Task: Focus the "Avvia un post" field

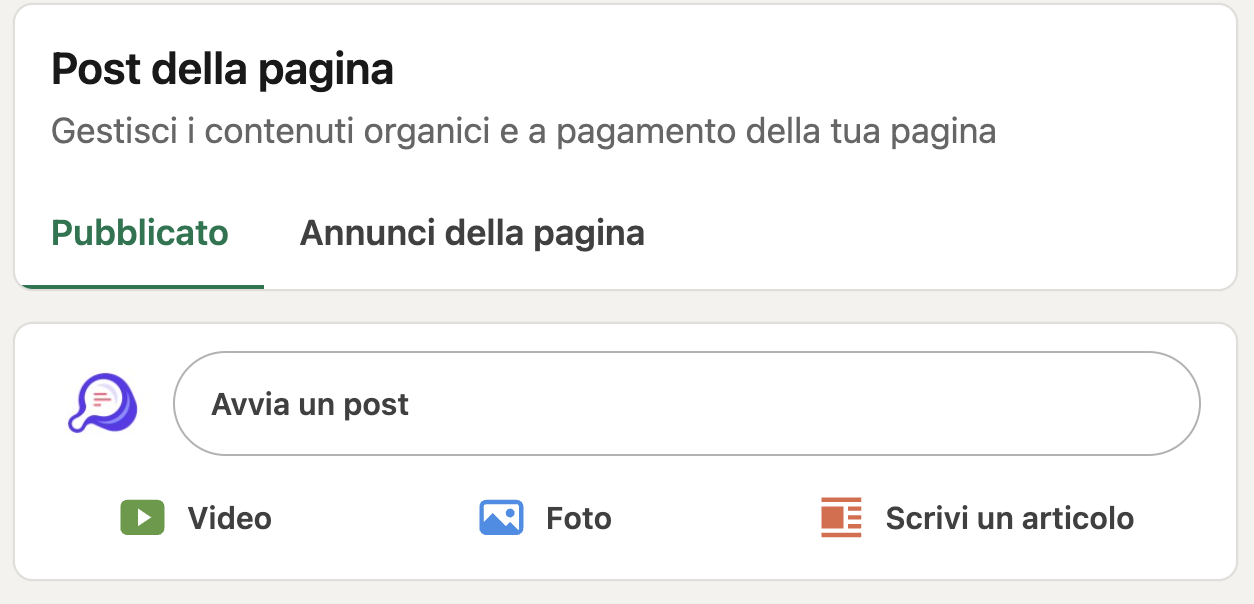Action: click(686, 404)
